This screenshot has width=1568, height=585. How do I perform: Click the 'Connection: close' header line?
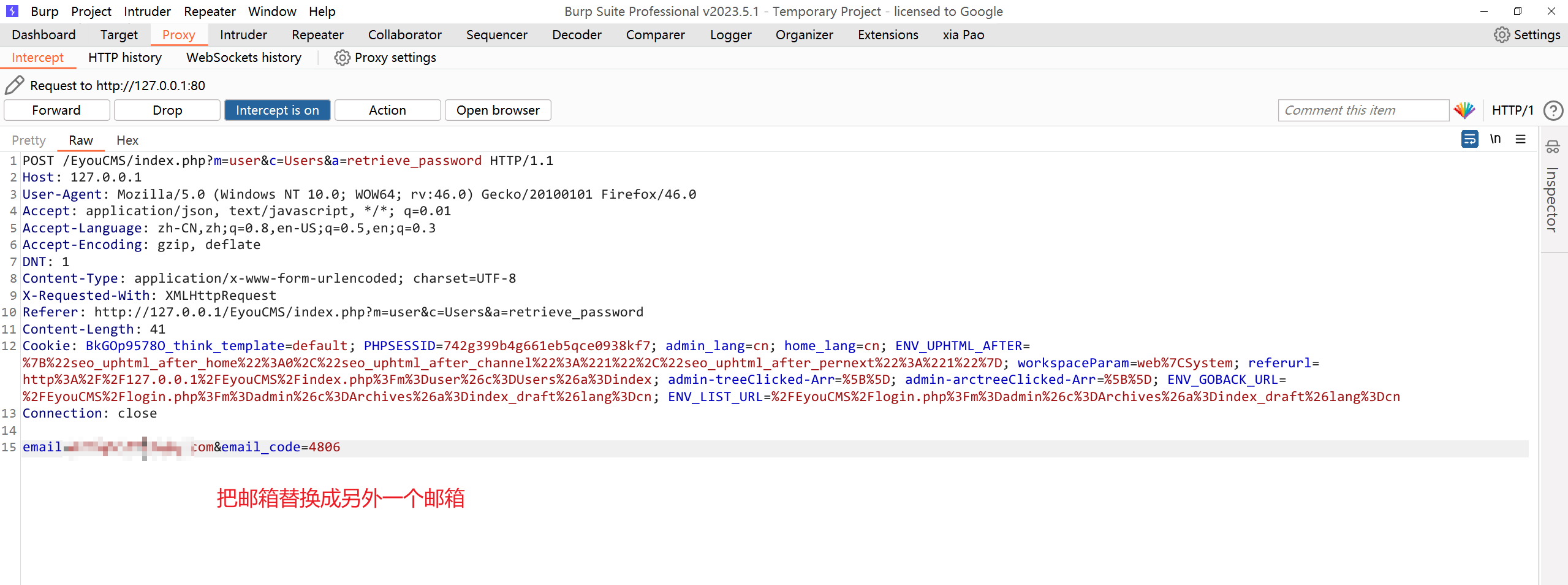(90, 413)
